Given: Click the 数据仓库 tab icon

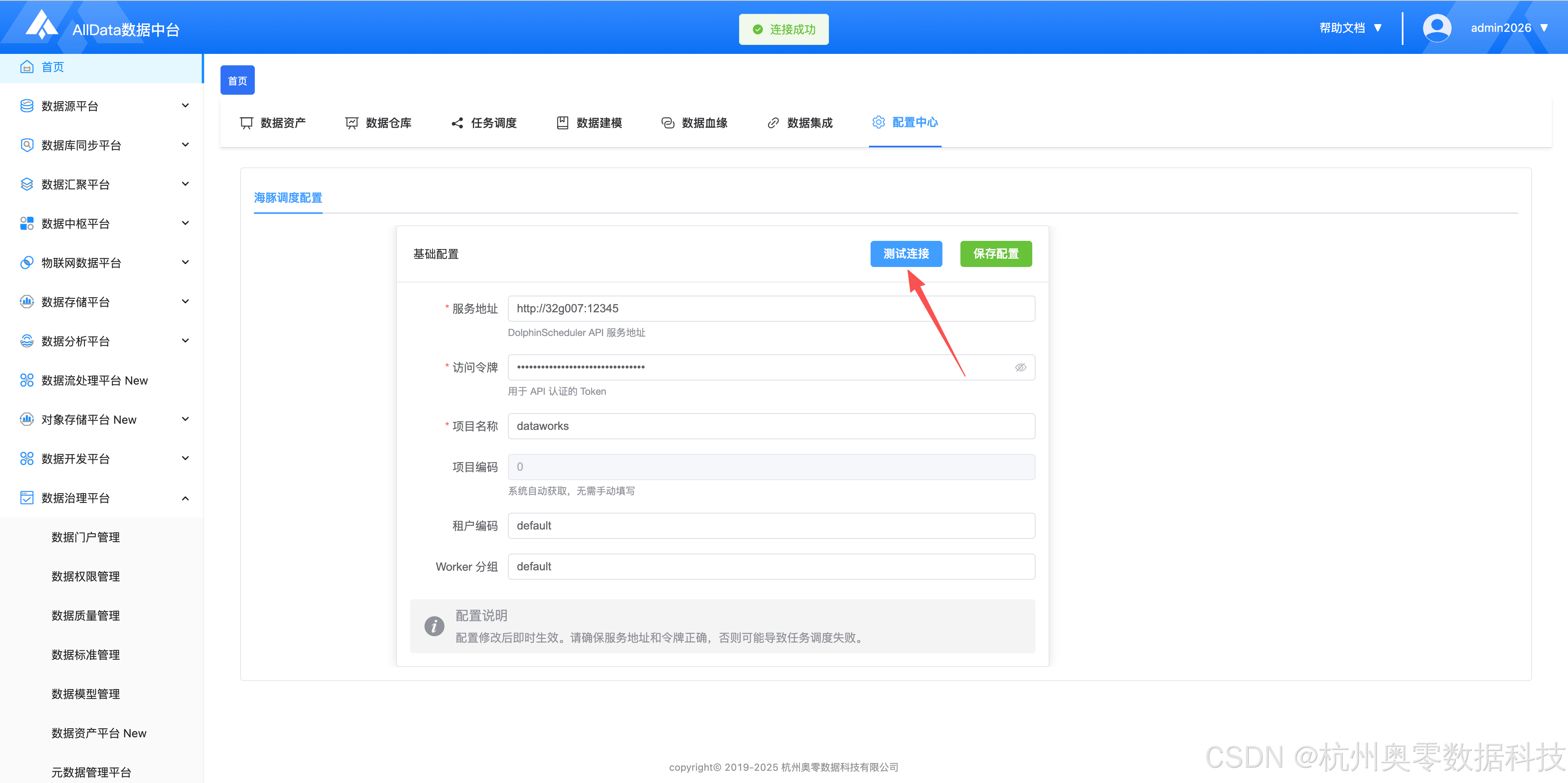Looking at the screenshot, I should click(x=352, y=123).
